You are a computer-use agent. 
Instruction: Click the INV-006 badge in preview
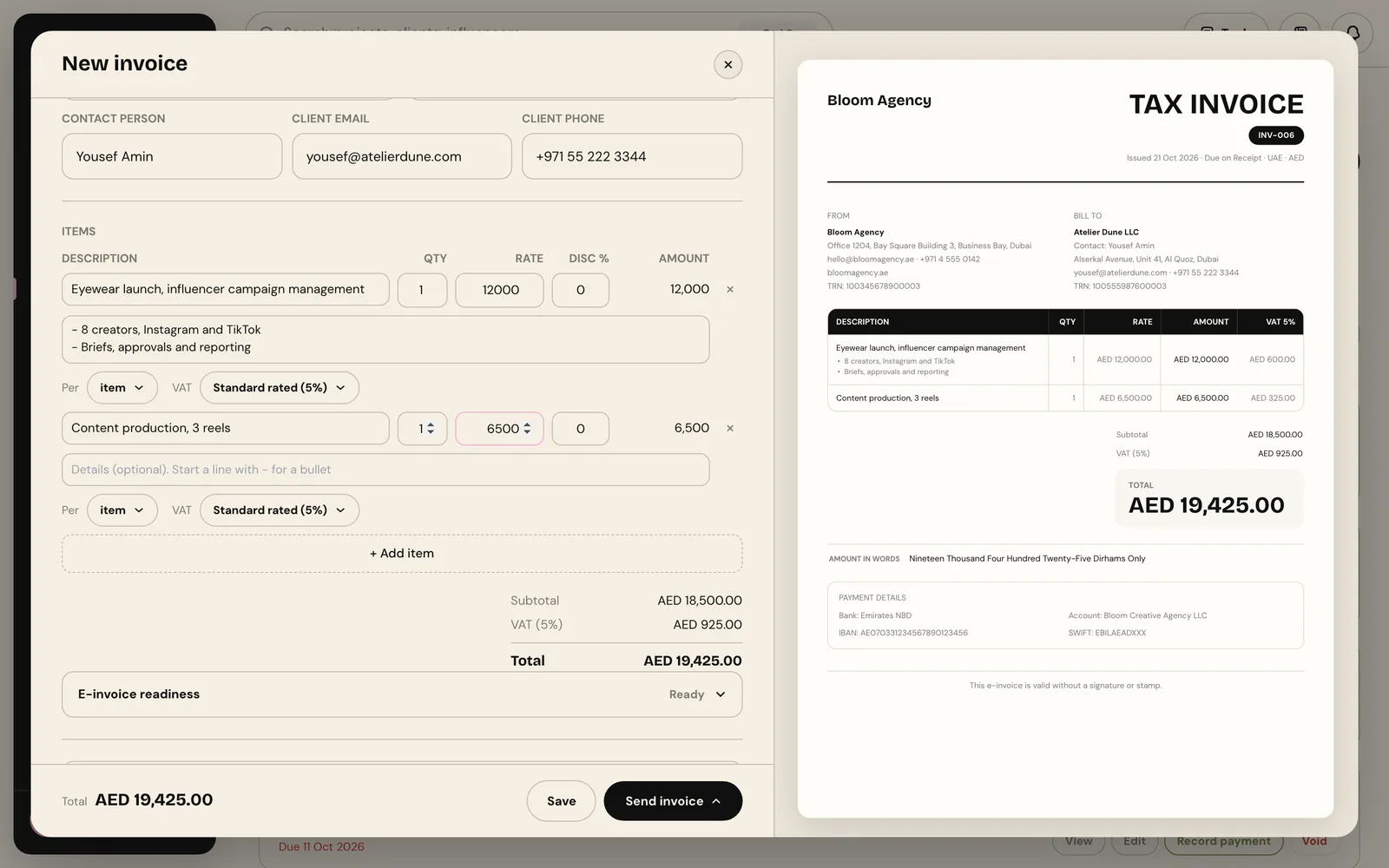pos(1276,135)
